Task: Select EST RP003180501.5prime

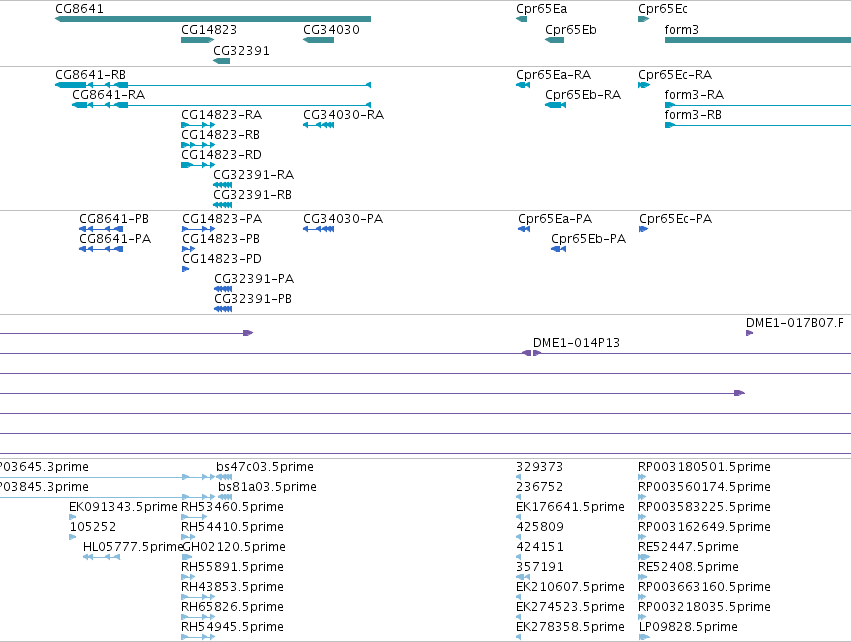Action: click(642, 477)
